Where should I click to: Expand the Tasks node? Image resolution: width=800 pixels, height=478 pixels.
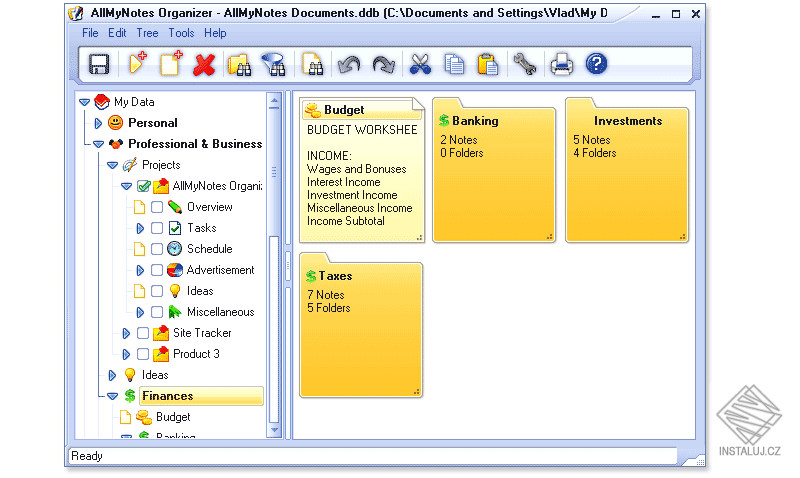[140, 228]
